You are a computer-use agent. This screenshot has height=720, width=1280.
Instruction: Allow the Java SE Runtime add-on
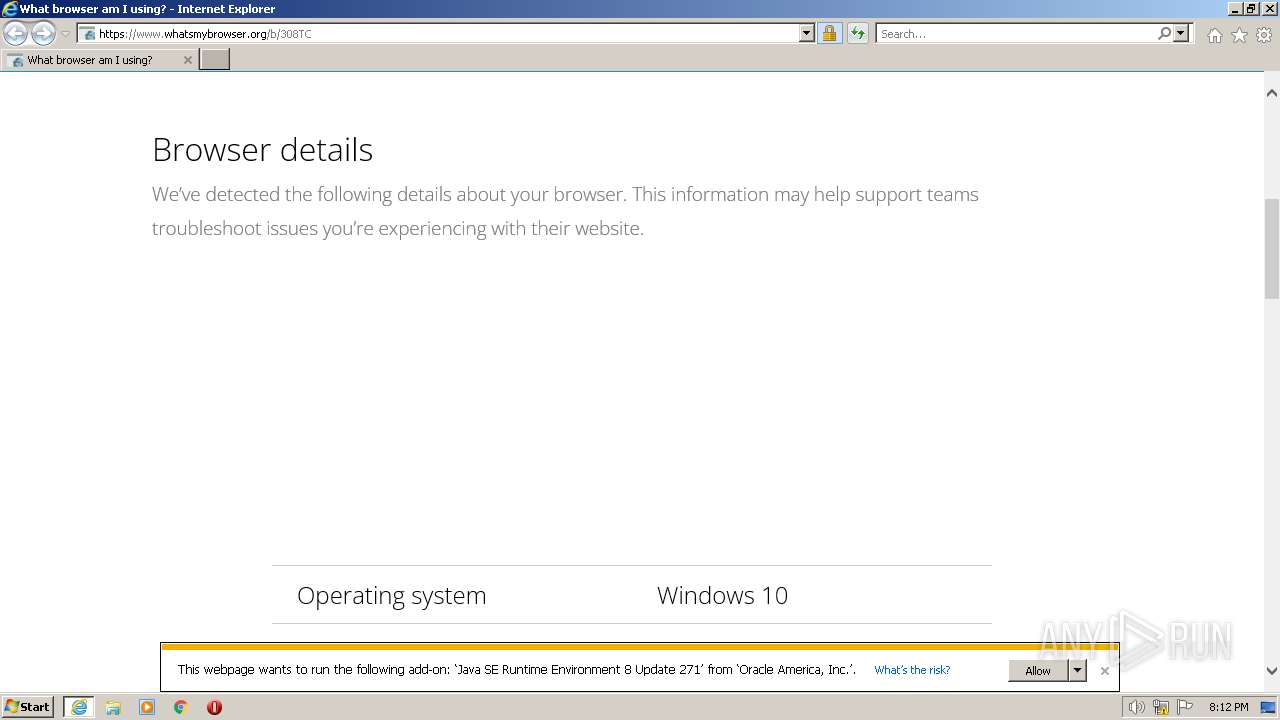coord(1038,671)
